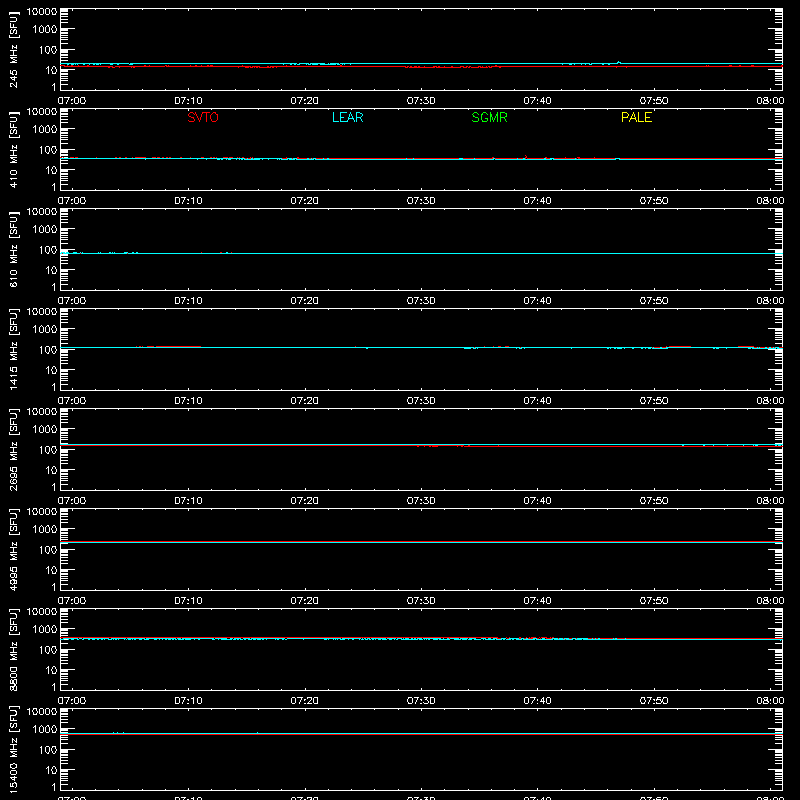This screenshot has width=800, height=800.
Task: Click the 08:00 tick label under the 4995 MHz plot
Action: coord(770,601)
